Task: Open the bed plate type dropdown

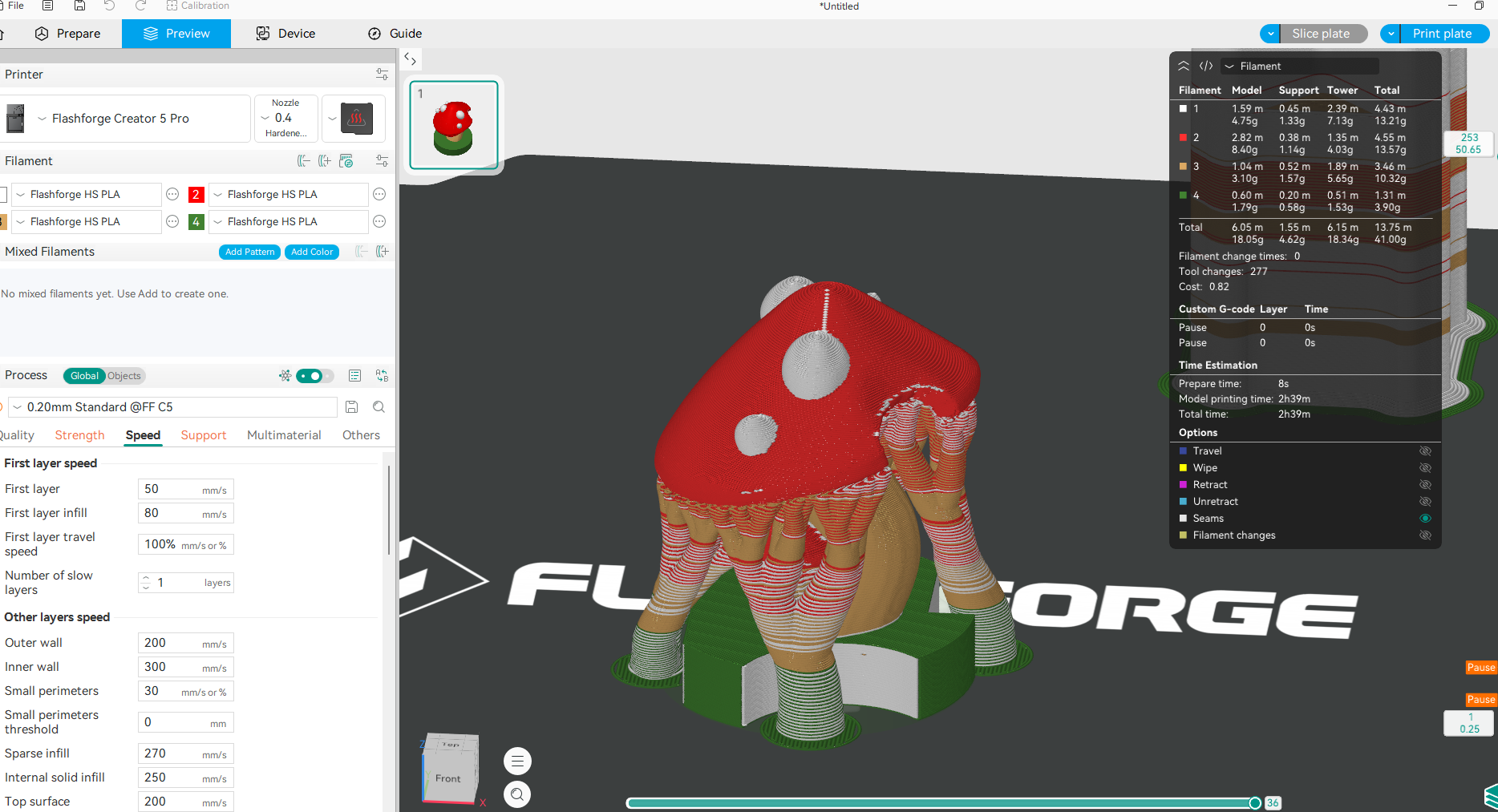Action: pyautogui.click(x=353, y=119)
